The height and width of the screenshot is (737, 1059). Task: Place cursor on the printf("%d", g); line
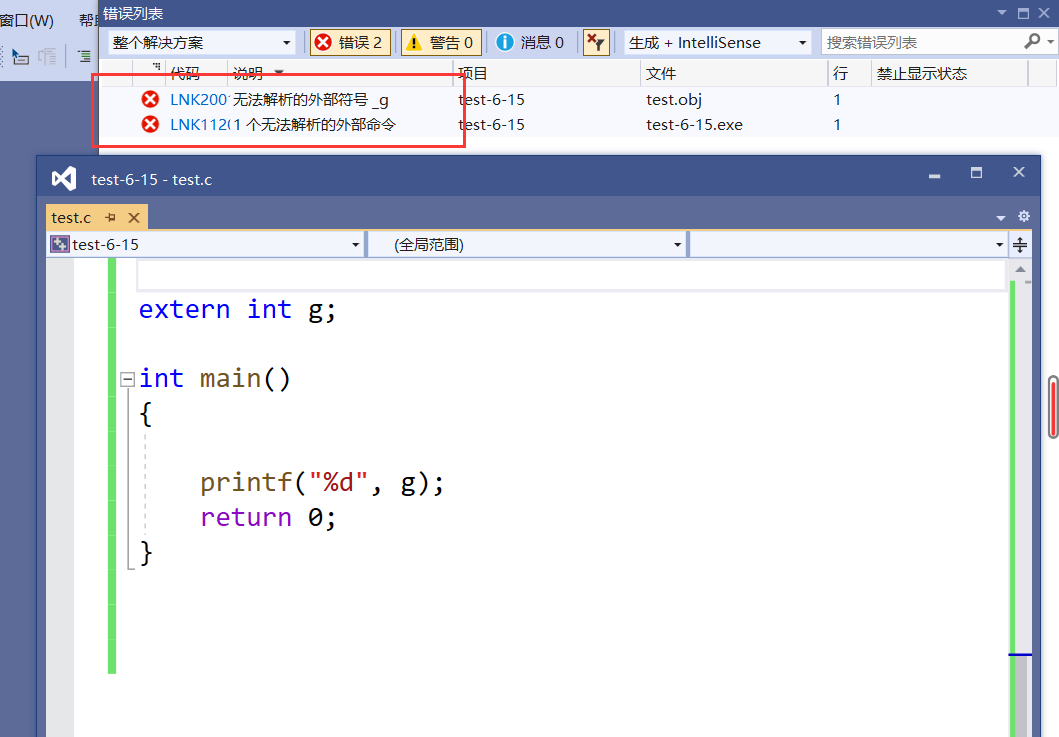[x=322, y=482]
